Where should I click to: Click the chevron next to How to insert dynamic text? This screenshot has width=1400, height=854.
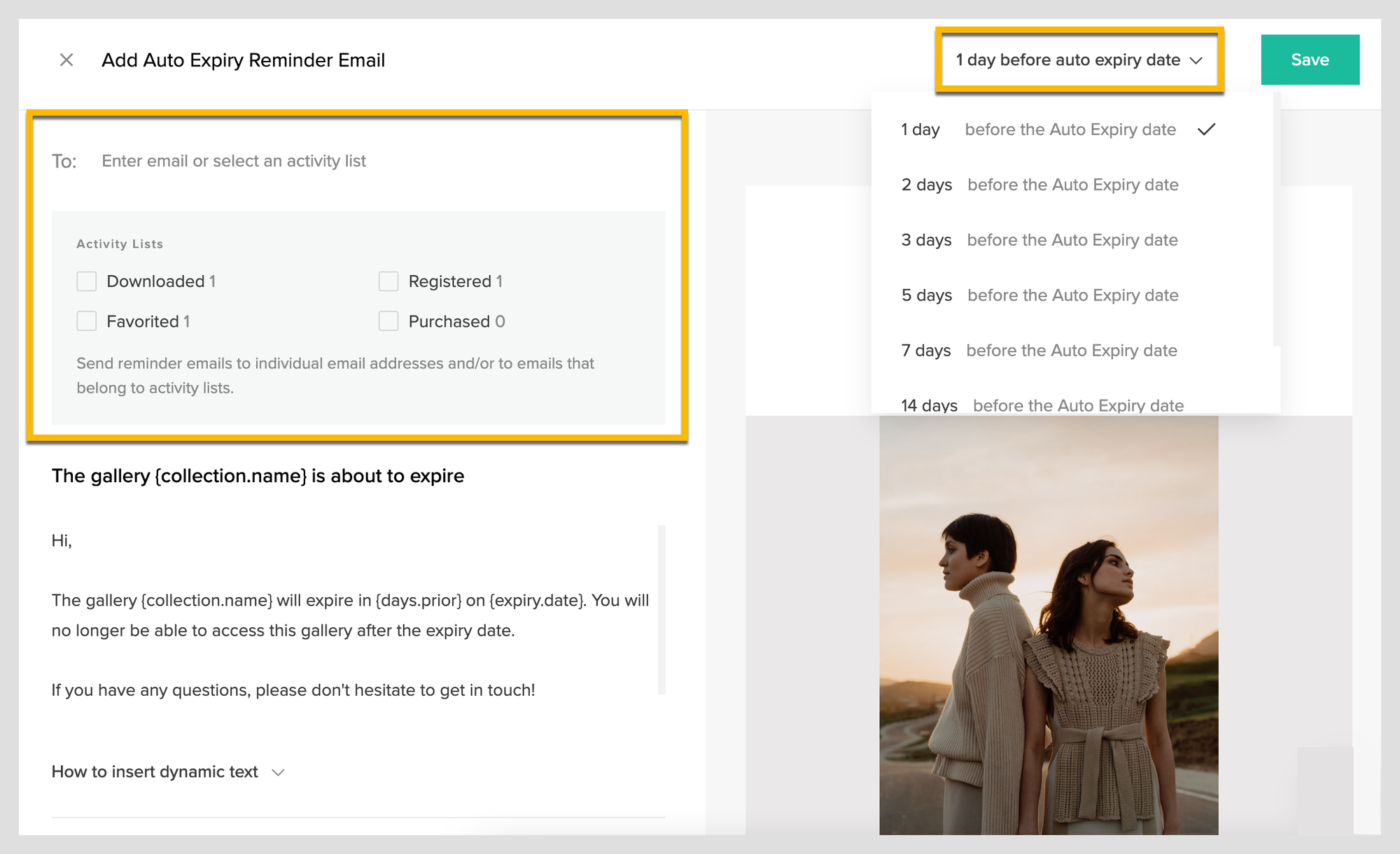(277, 772)
